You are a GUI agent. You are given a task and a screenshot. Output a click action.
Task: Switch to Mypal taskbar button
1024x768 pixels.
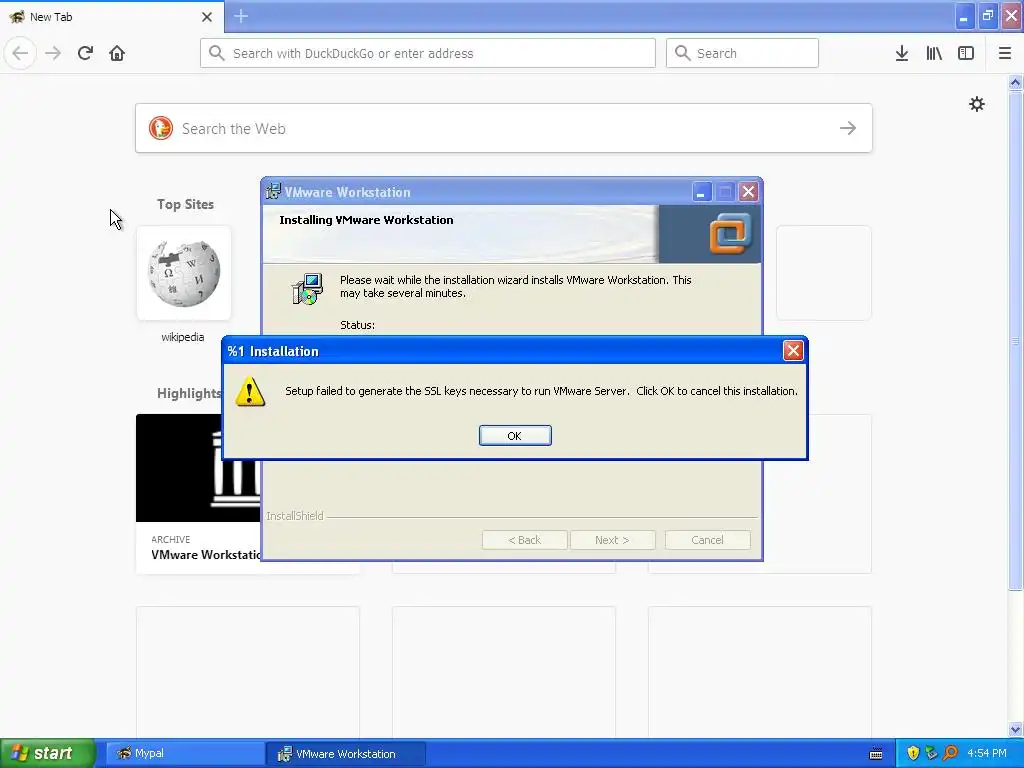click(185, 753)
